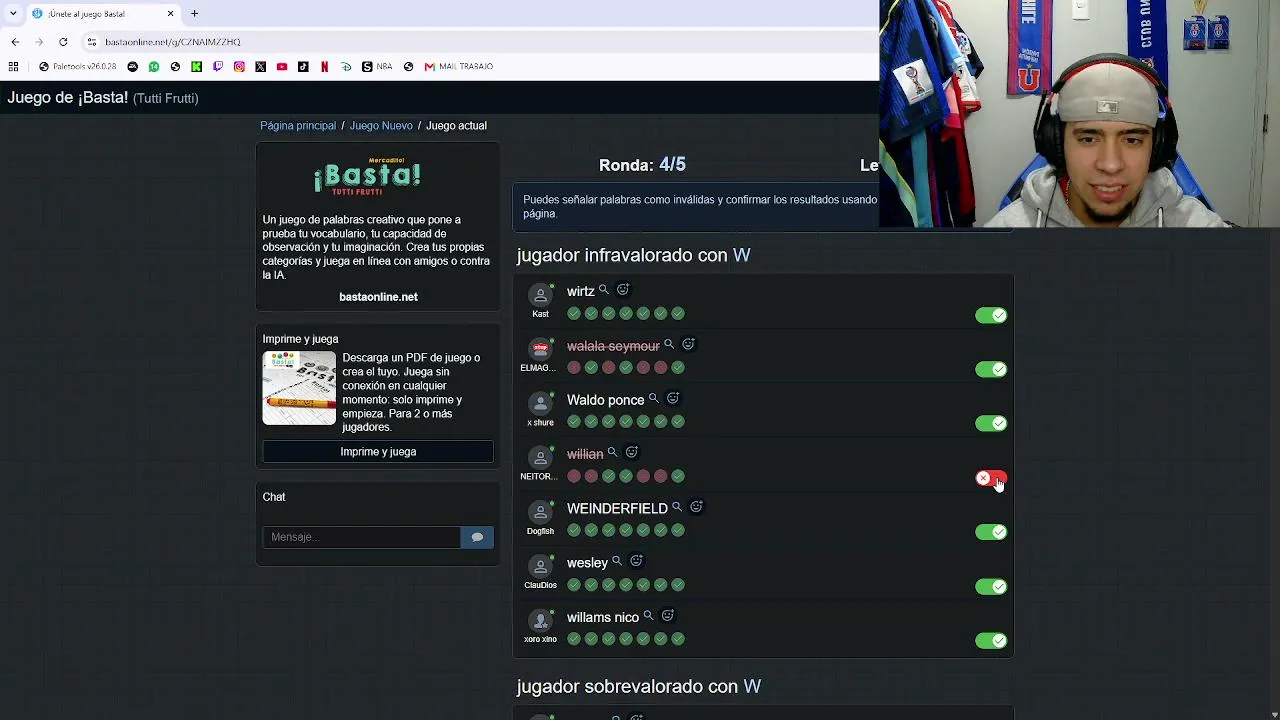Close the Únete al juego Basta tab
1280x720 pixels.
click(170, 13)
